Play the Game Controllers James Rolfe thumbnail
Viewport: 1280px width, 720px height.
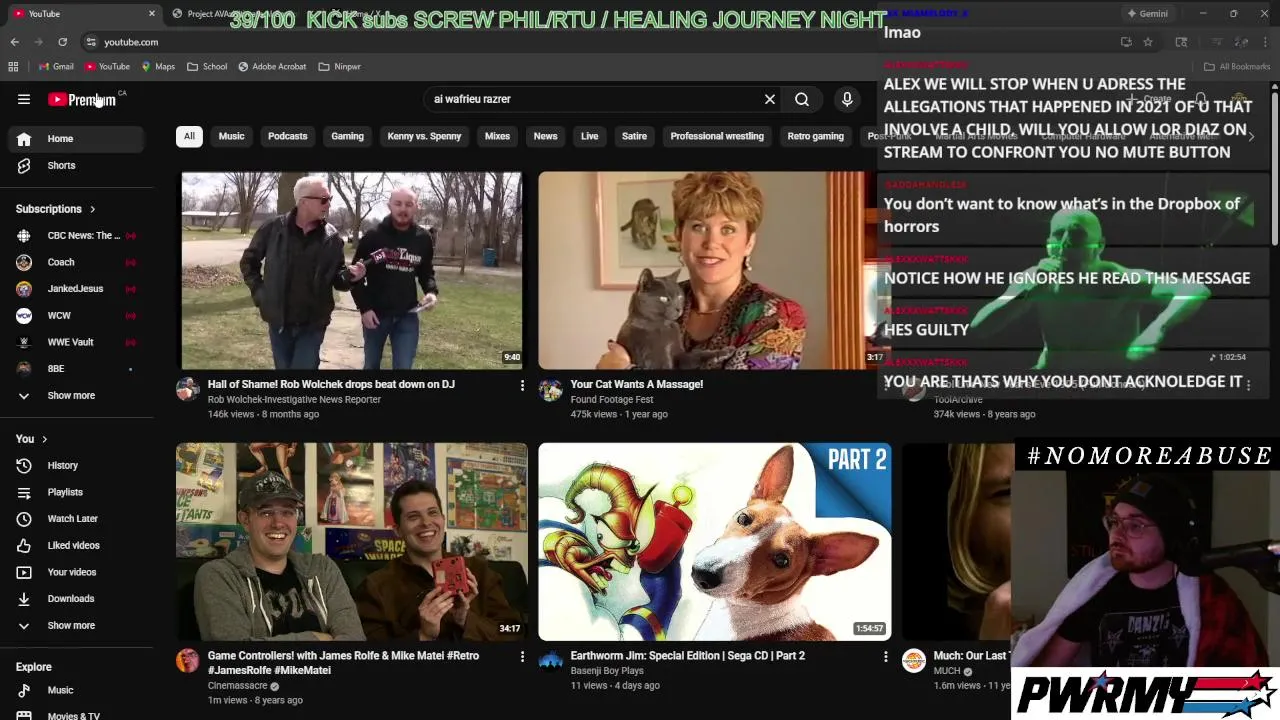(351, 541)
